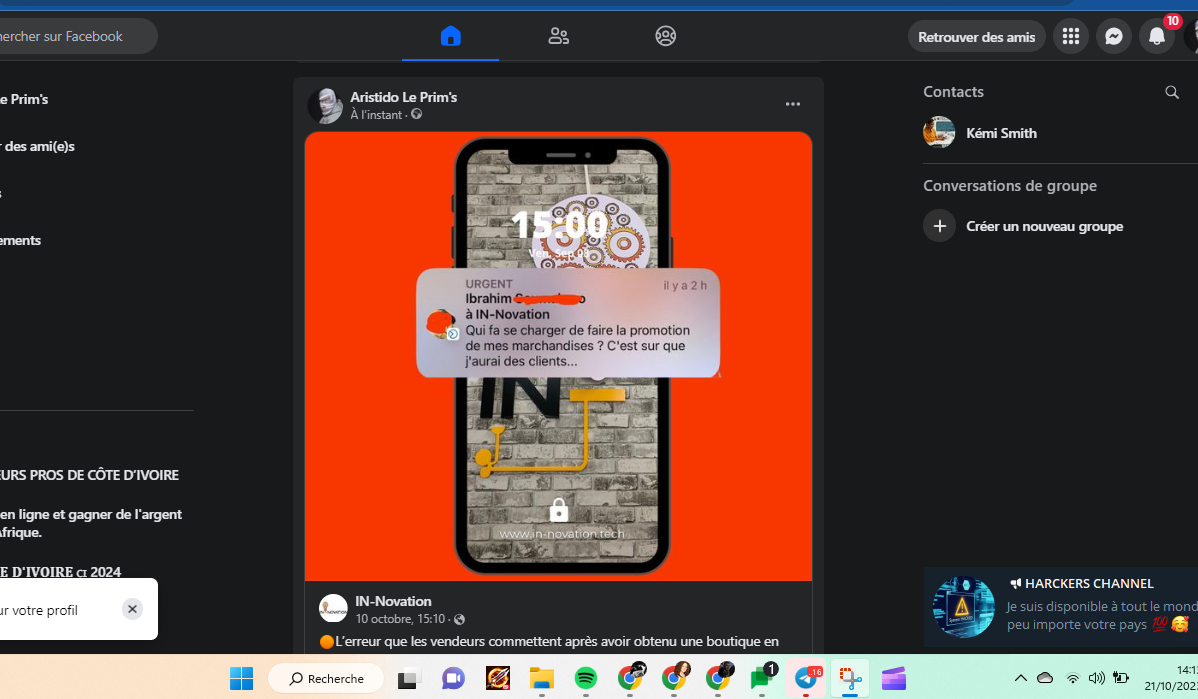Open the notifications bell
1198x699 pixels.
1156,37
